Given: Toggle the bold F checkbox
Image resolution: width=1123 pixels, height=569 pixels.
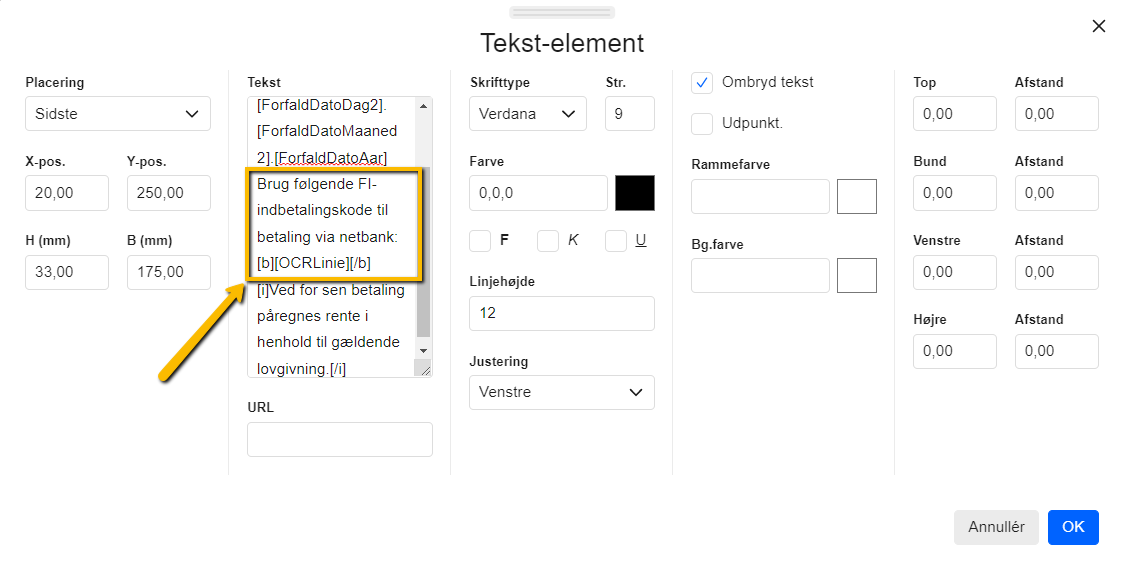Looking at the screenshot, I should (x=480, y=240).
